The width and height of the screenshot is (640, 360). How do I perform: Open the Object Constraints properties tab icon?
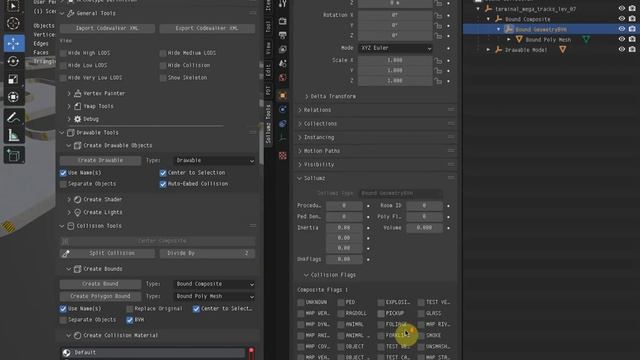(282, 124)
